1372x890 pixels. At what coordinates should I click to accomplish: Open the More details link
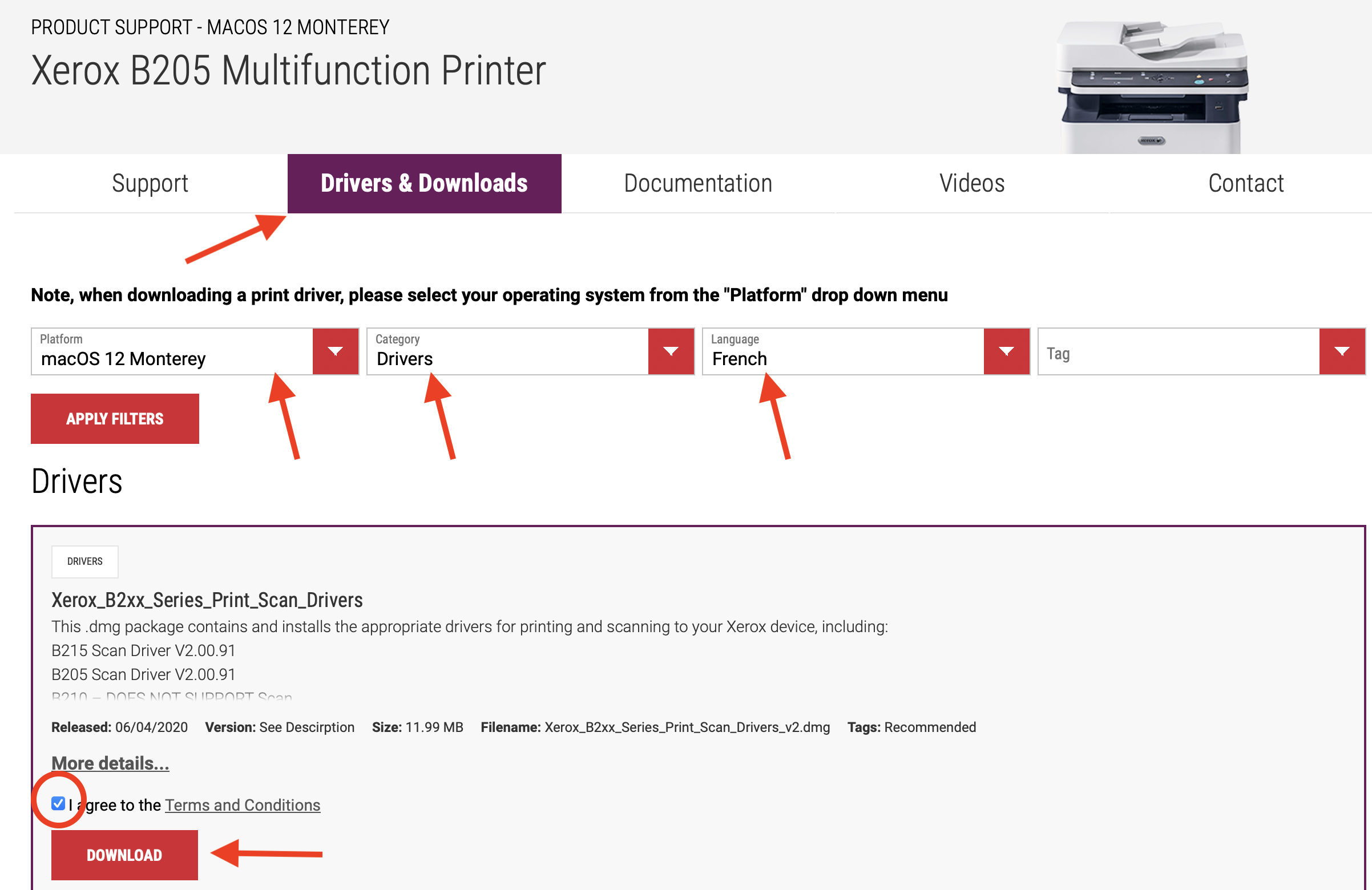110,763
